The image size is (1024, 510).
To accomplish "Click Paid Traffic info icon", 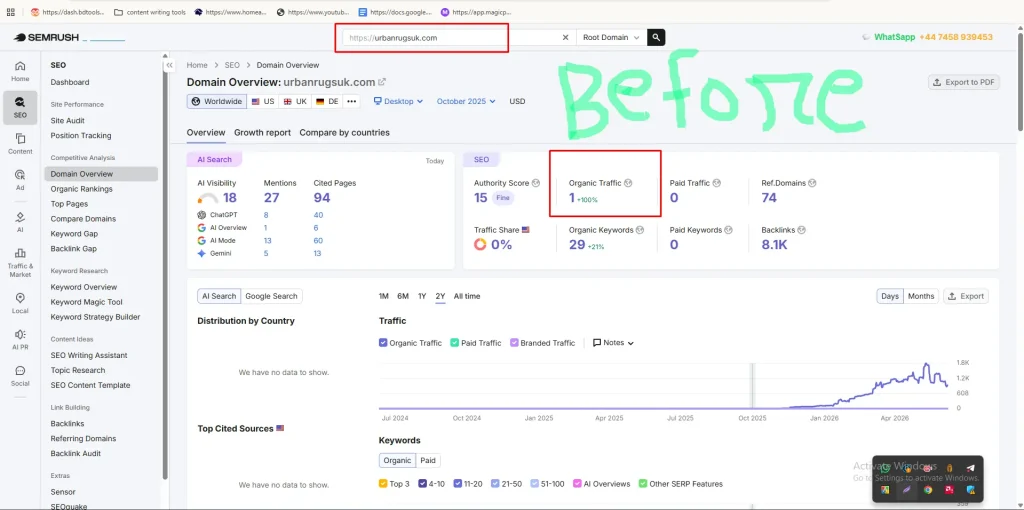I will [716, 183].
